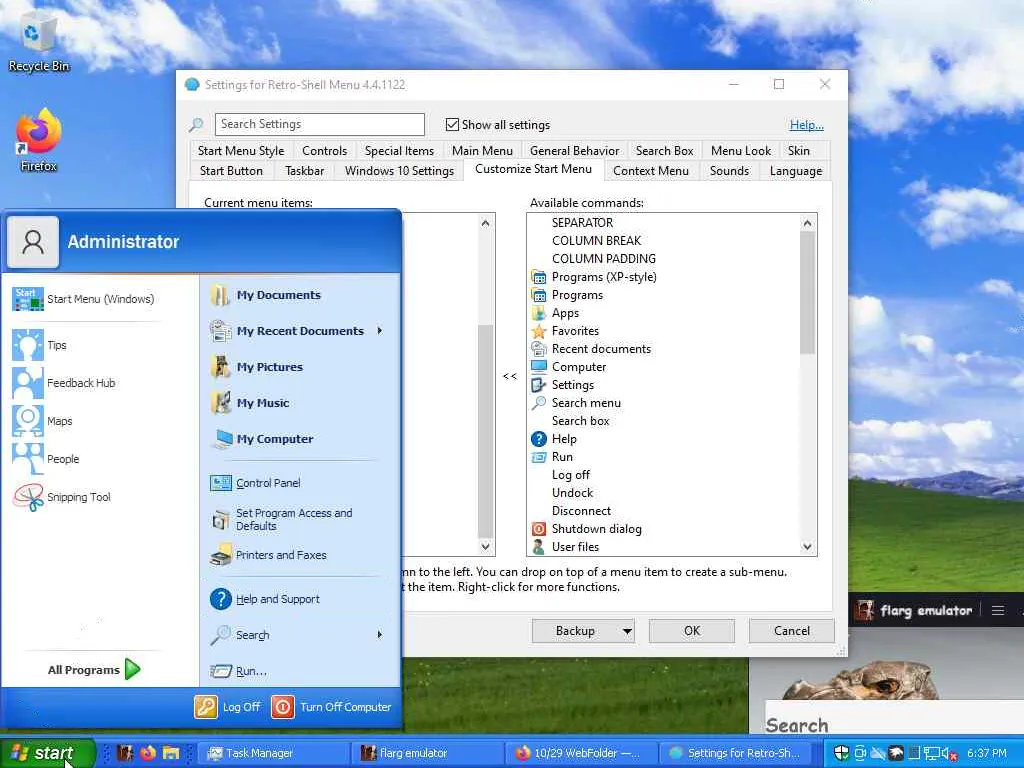Open the Tips app

tap(39, 345)
